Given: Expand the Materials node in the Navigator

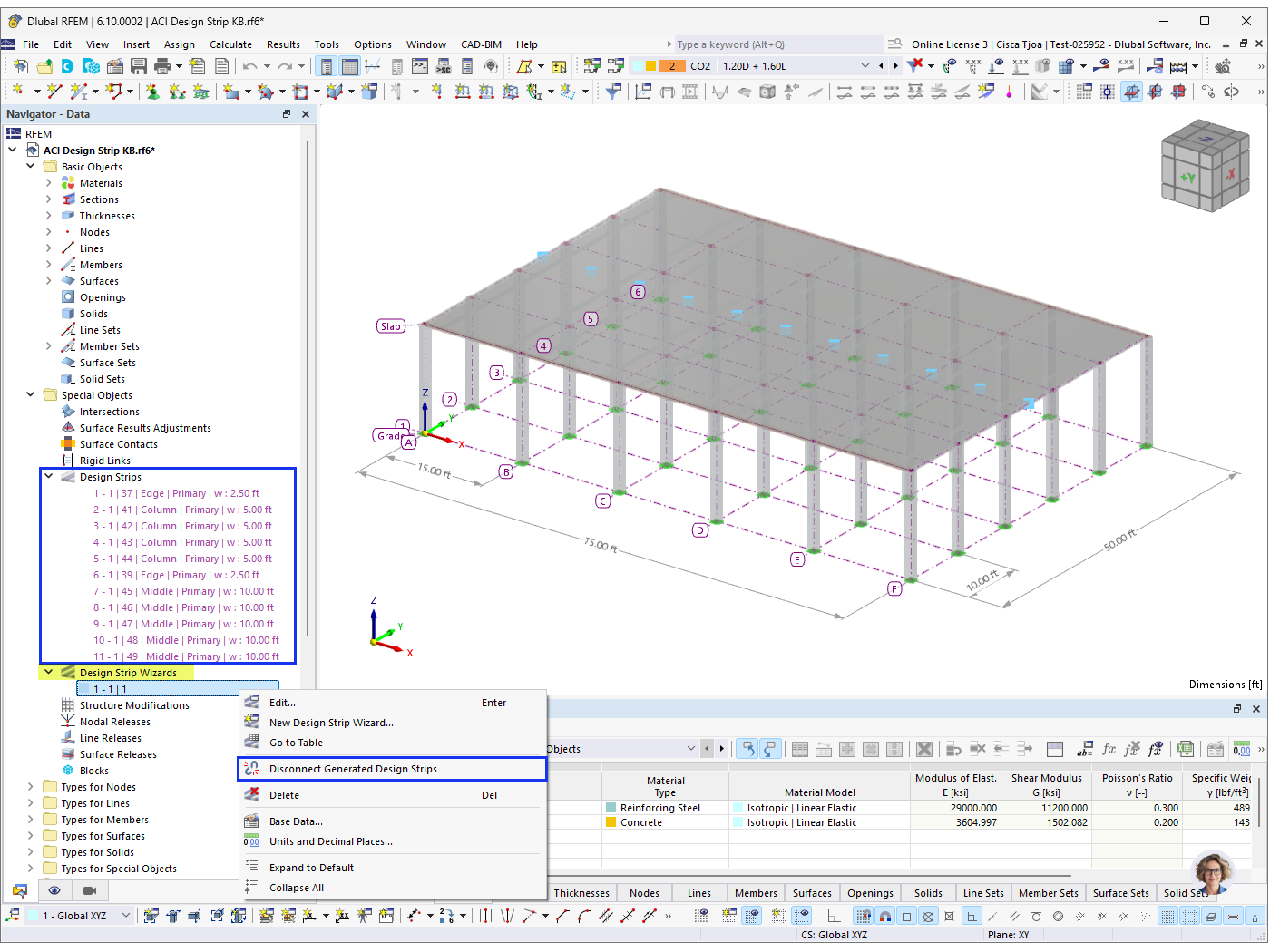Looking at the screenshot, I should tap(48, 182).
